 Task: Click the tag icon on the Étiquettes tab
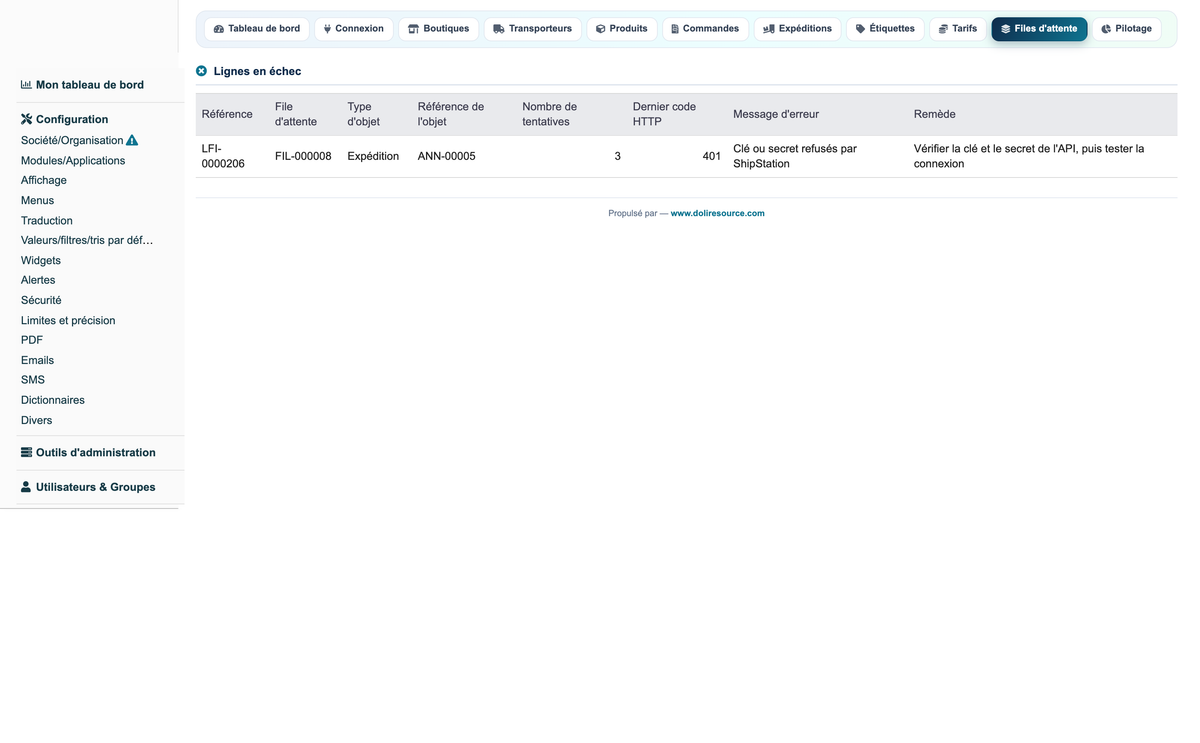[860, 29]
